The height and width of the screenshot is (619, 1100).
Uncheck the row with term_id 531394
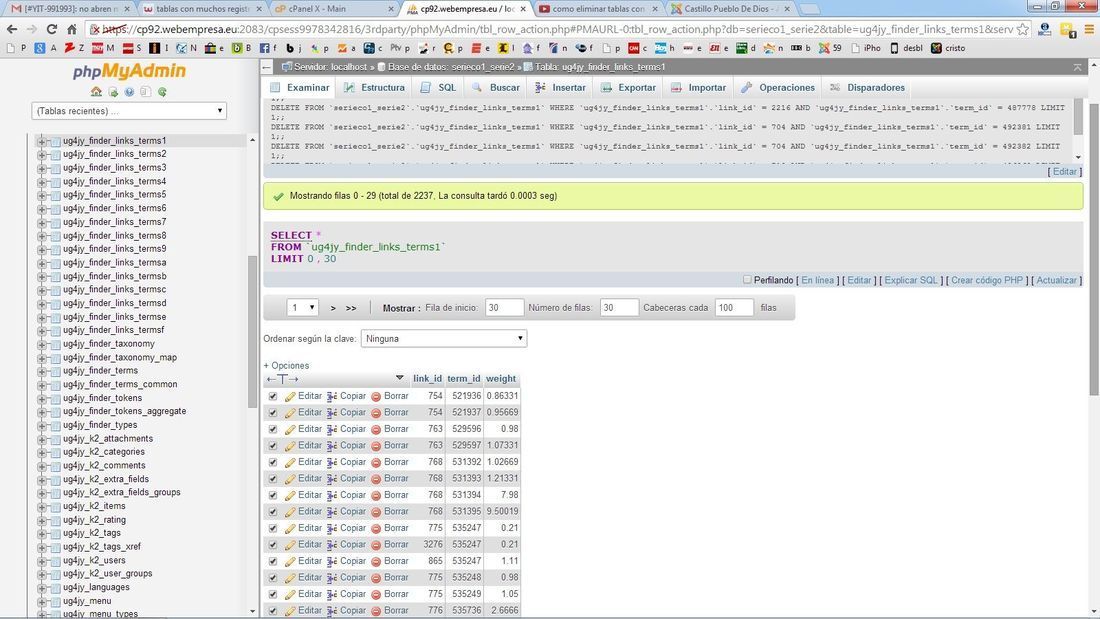click(x=273, y=495)
